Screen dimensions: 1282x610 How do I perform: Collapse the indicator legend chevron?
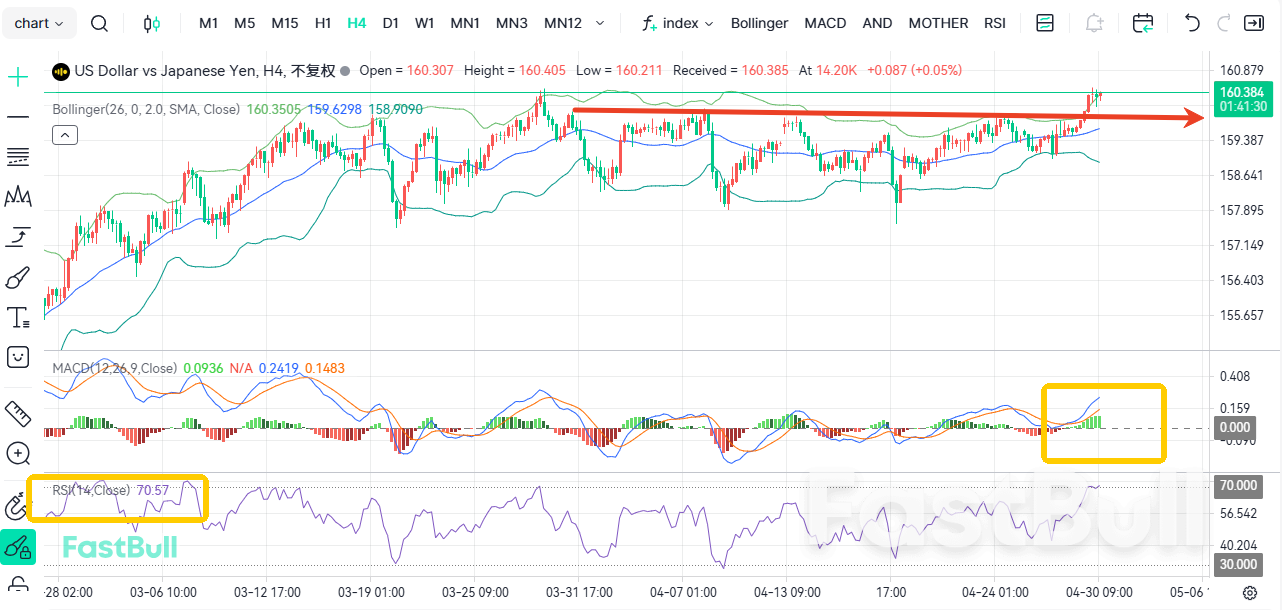(x=64, y=135)
